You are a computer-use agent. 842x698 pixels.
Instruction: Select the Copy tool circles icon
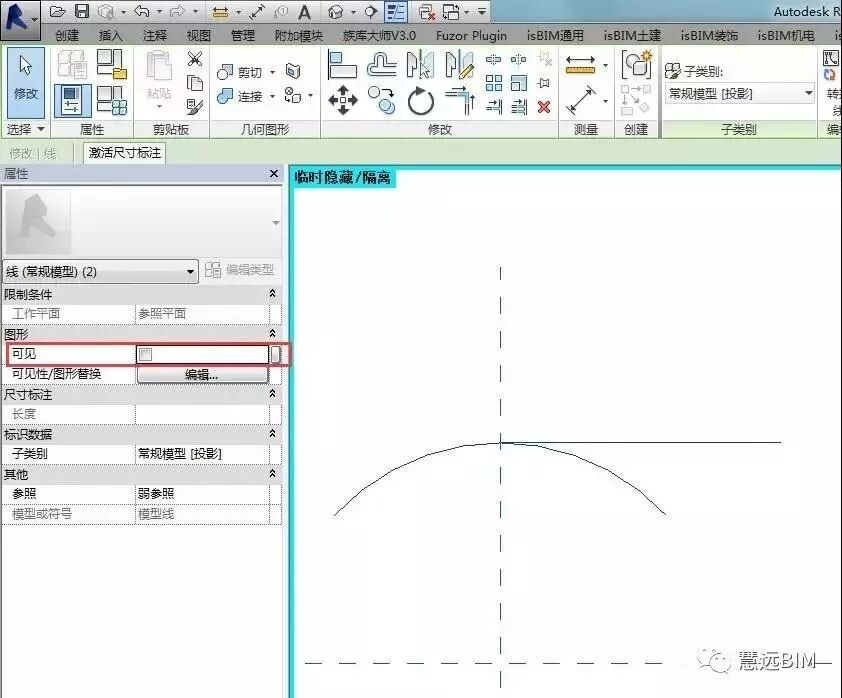(x=382, y=100)
